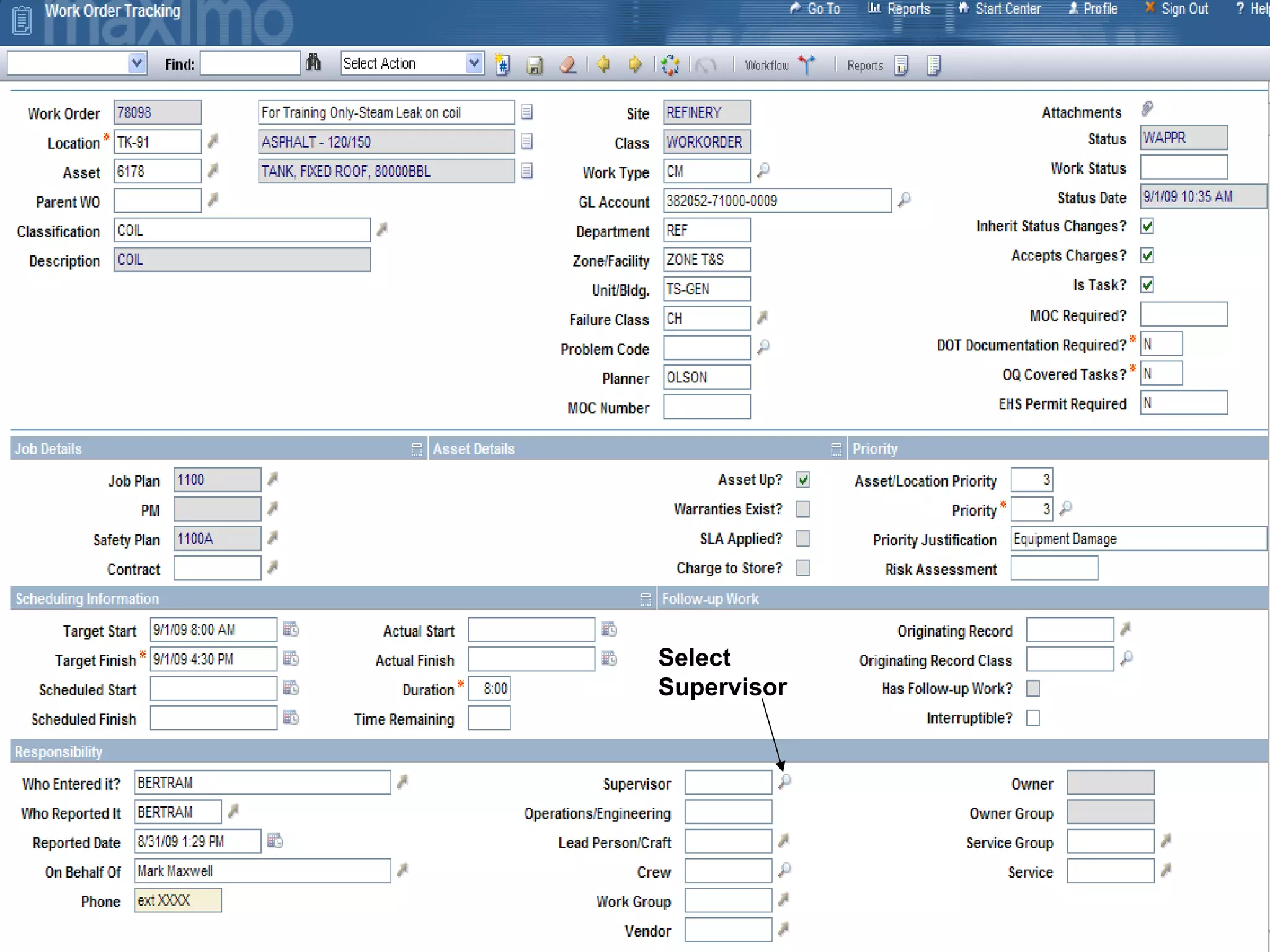Open the Attachments paperclip icon
The image size is (1270, 952).
point(1147,109)
